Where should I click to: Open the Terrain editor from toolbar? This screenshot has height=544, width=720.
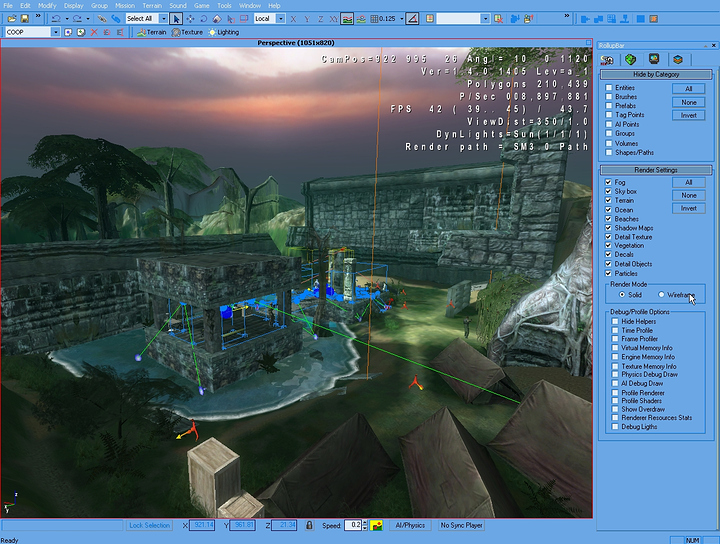coord(149,32)
